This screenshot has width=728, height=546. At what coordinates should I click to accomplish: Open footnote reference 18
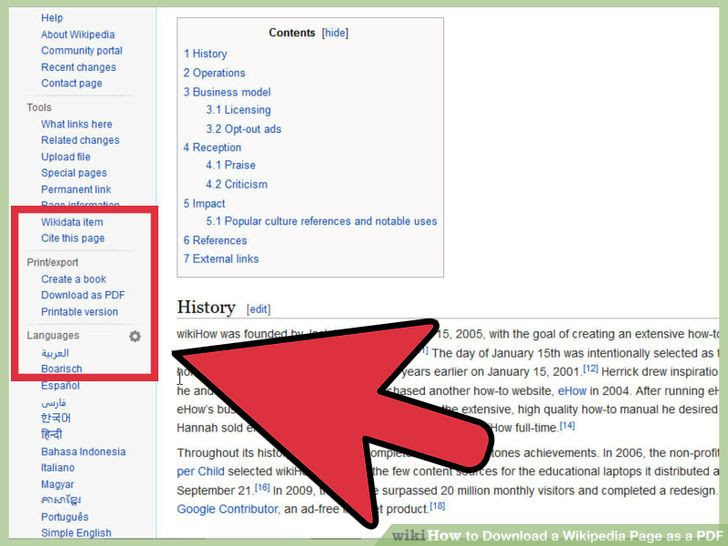tap(437, 506)
